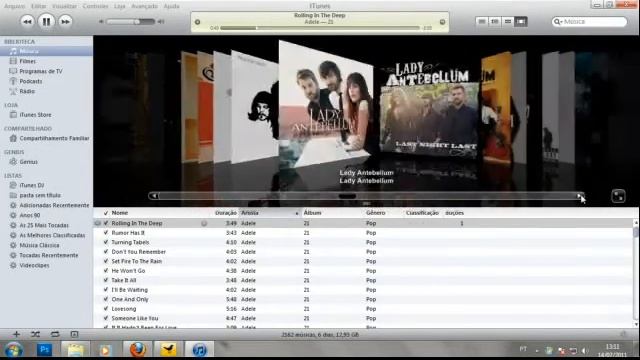Image resolution: width=640 pixels, height=360 pixels.
Task: Uncheck Rumor Has It checkbox
Action: [106, 233]
